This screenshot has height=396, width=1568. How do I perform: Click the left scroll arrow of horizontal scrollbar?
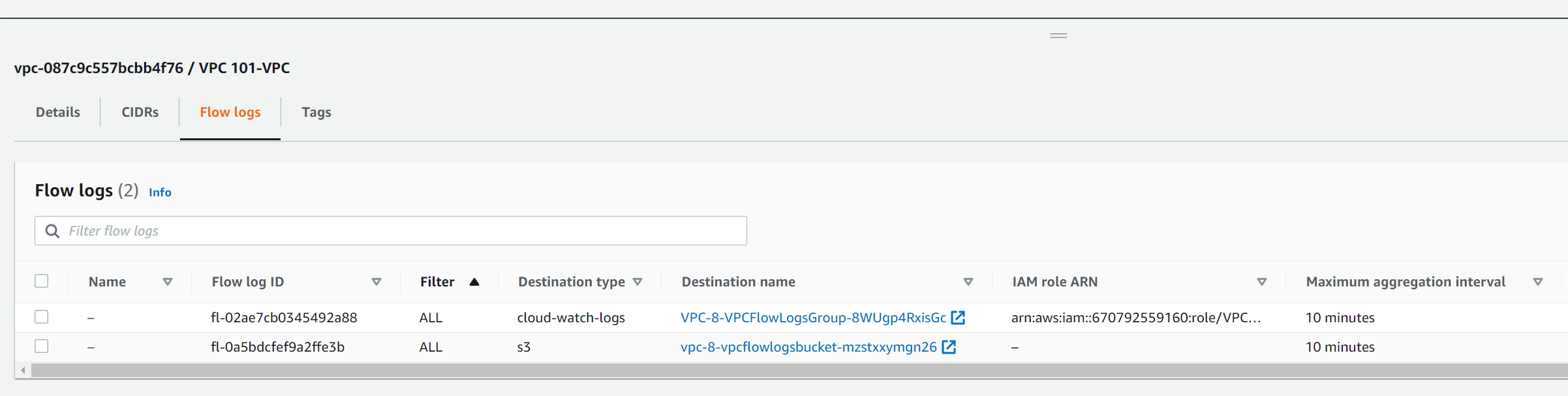(x=23, y=371)
